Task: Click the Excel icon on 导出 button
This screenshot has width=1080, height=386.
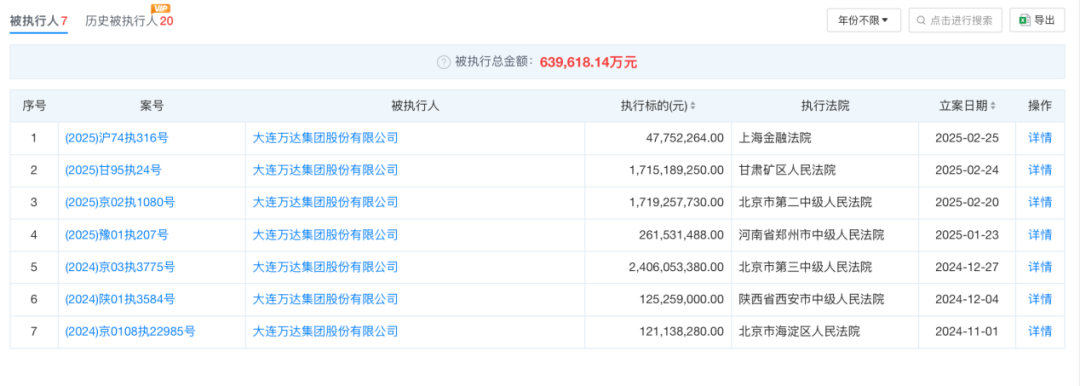Action: point(1024,20)
